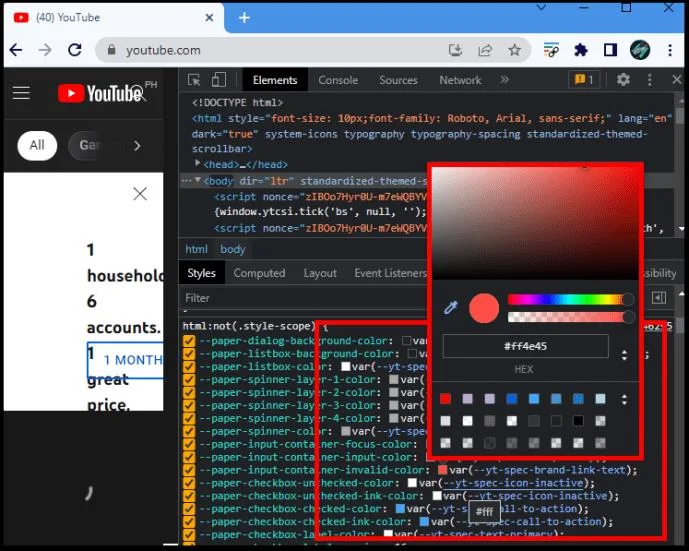Image resolution: width=689 pixels, height=551 pixels.
Task: Click the browser back arrow
Action: (16, 50)
